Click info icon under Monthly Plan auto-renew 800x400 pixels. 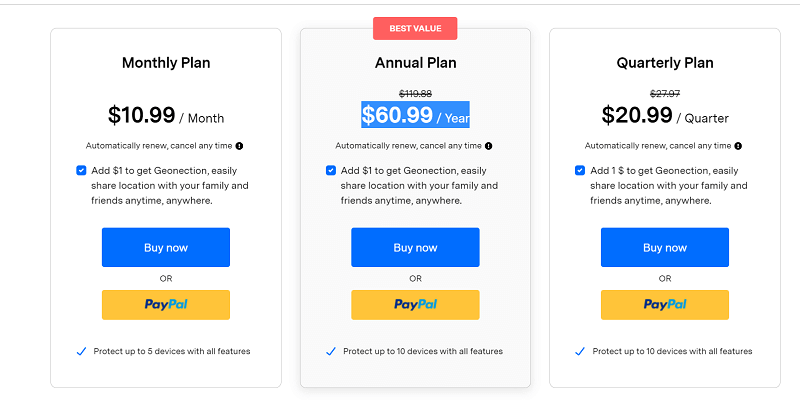point(240,146)
